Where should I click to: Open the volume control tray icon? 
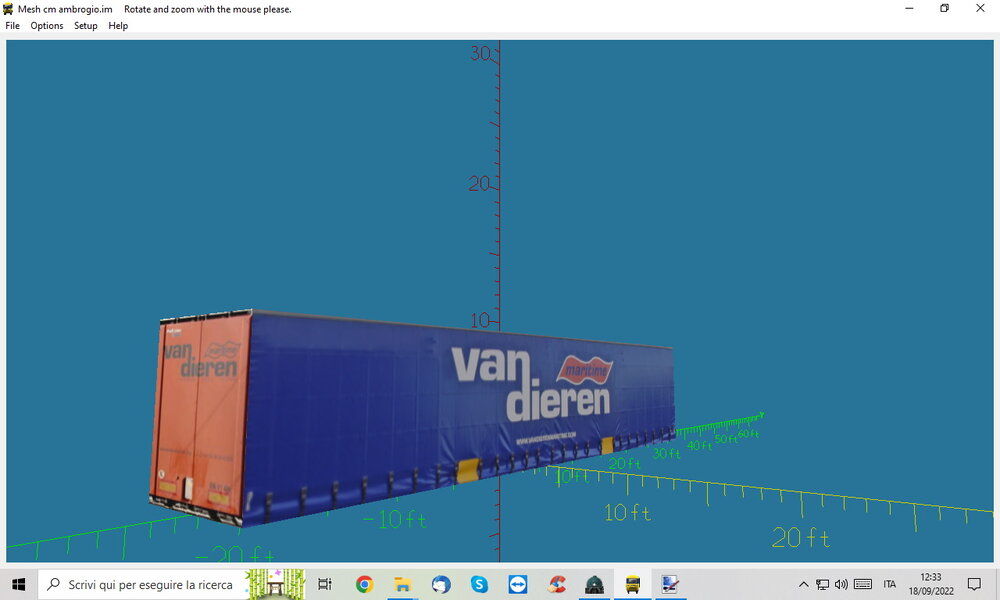pos(841,584)
